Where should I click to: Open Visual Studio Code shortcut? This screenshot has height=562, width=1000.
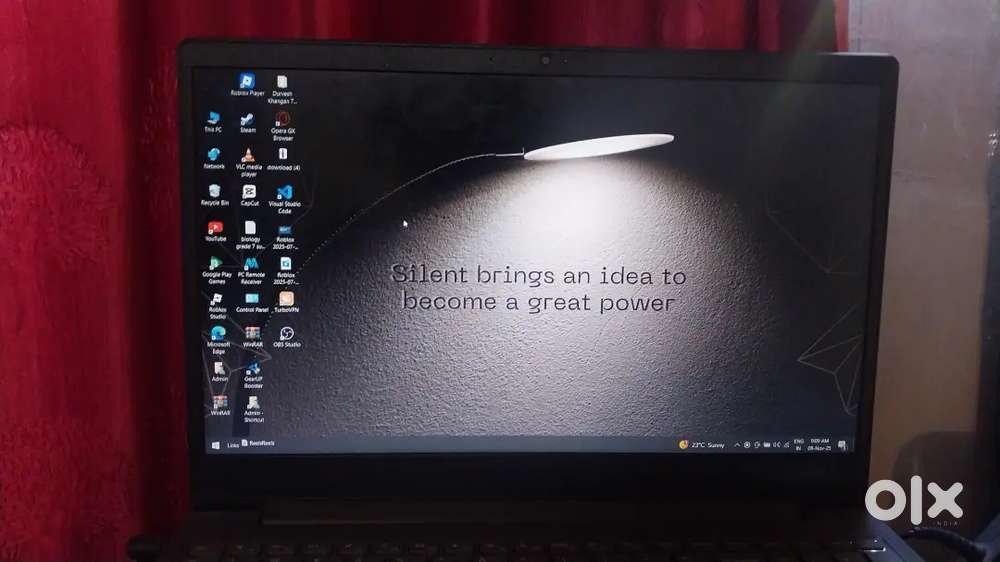click(284, 199)
